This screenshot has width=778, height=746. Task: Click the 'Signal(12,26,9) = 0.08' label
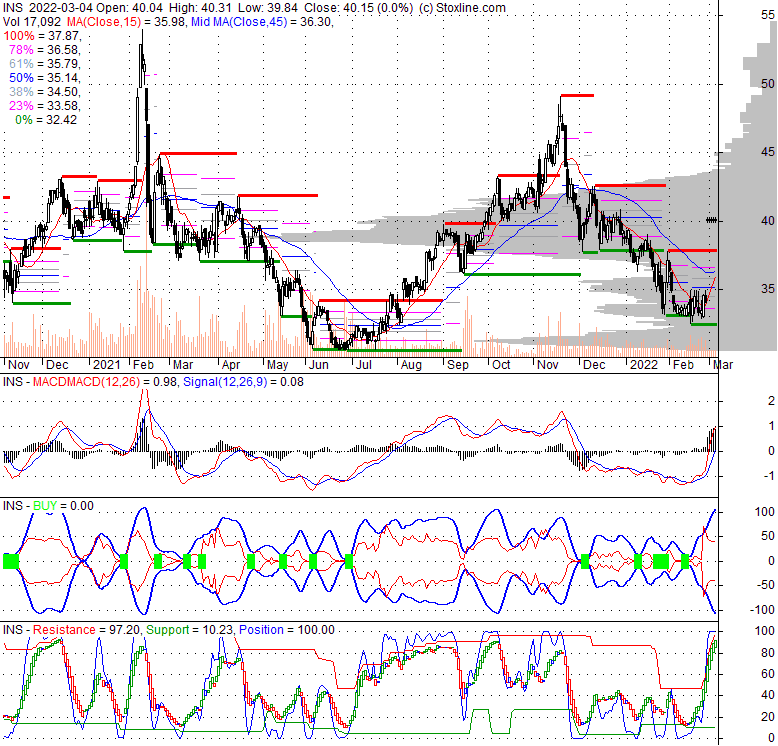pos(243,381)
